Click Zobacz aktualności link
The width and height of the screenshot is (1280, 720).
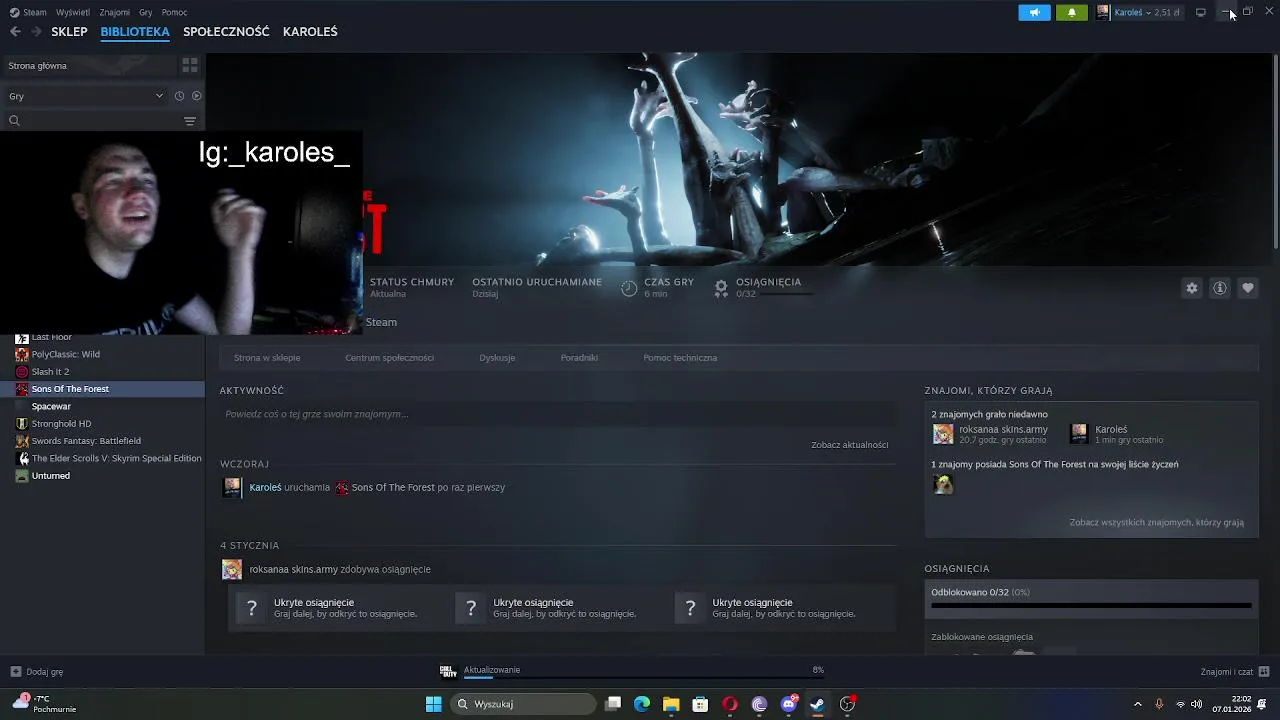[x=850, y=445]
